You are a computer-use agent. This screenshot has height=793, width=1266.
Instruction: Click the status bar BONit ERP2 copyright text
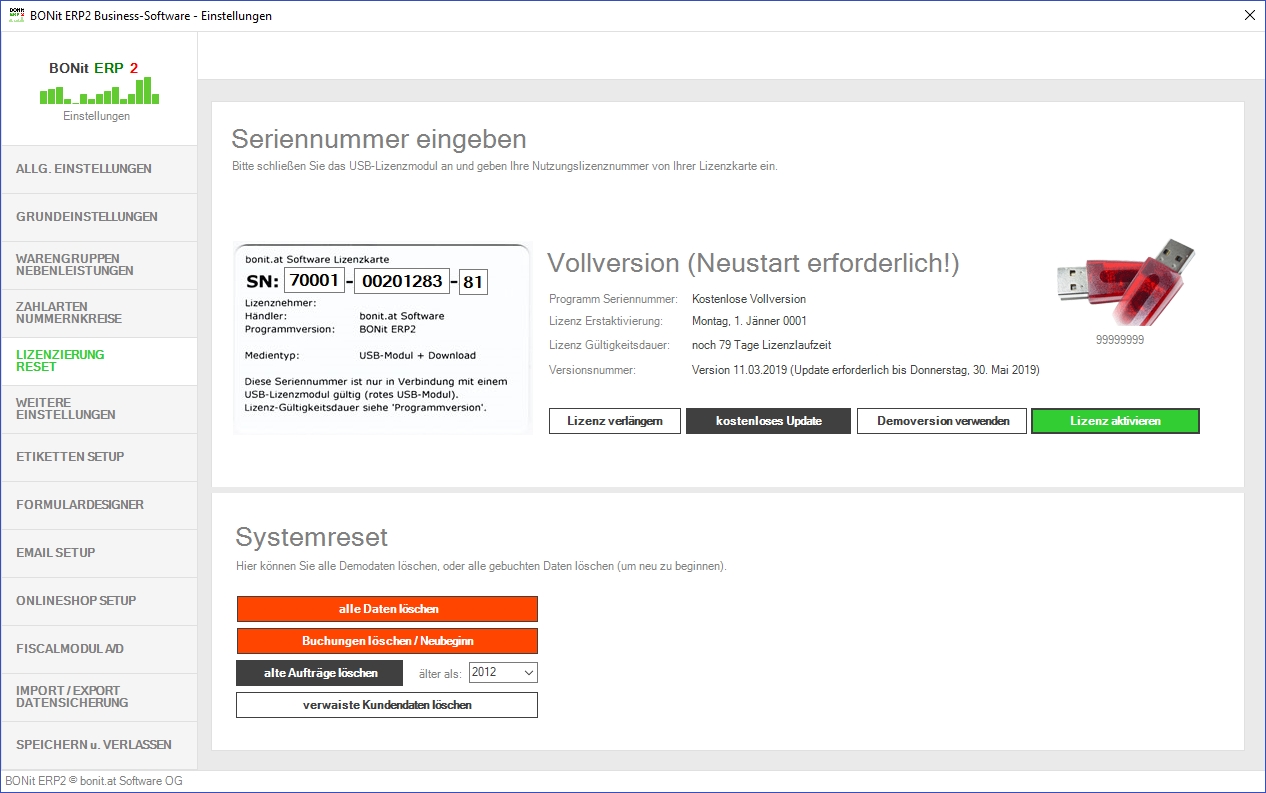(94, 781)
